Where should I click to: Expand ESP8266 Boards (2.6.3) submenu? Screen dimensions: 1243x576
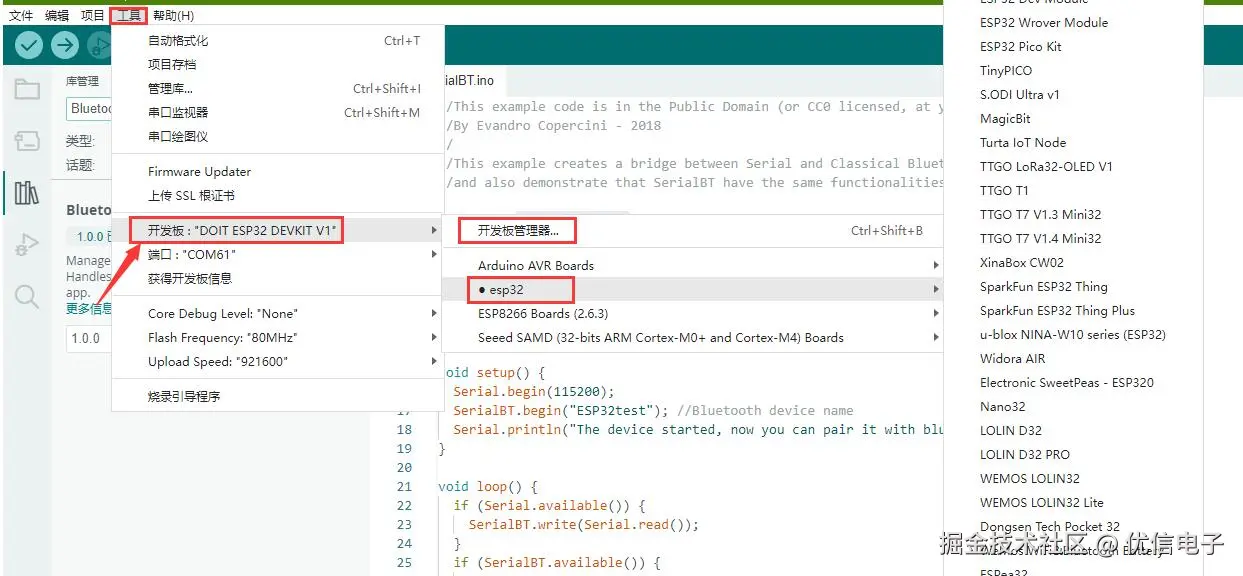[693, 314]
